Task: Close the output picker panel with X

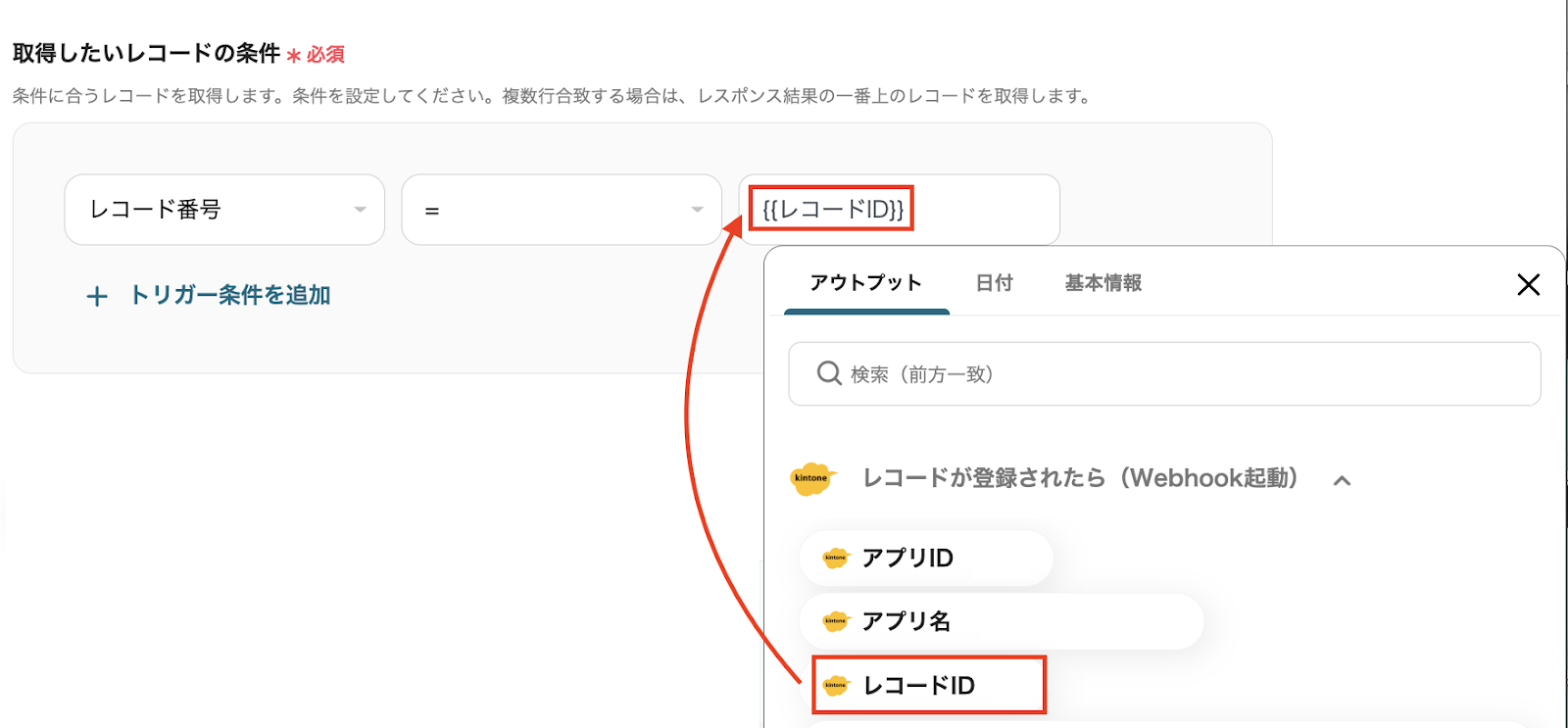Action: (1528, 285)
